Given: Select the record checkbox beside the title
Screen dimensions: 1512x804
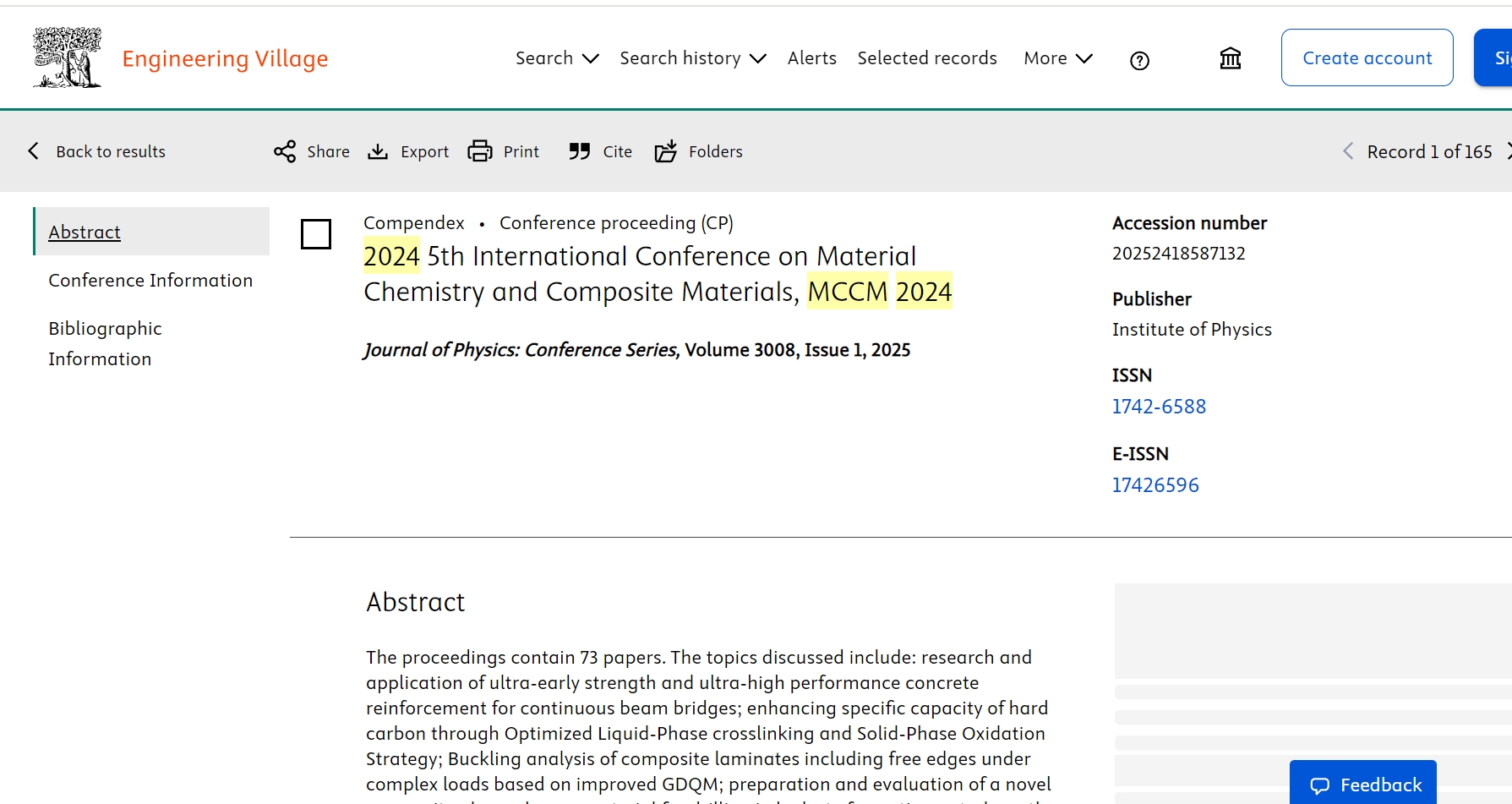Looking at the screenshot, I should [316, 234].
